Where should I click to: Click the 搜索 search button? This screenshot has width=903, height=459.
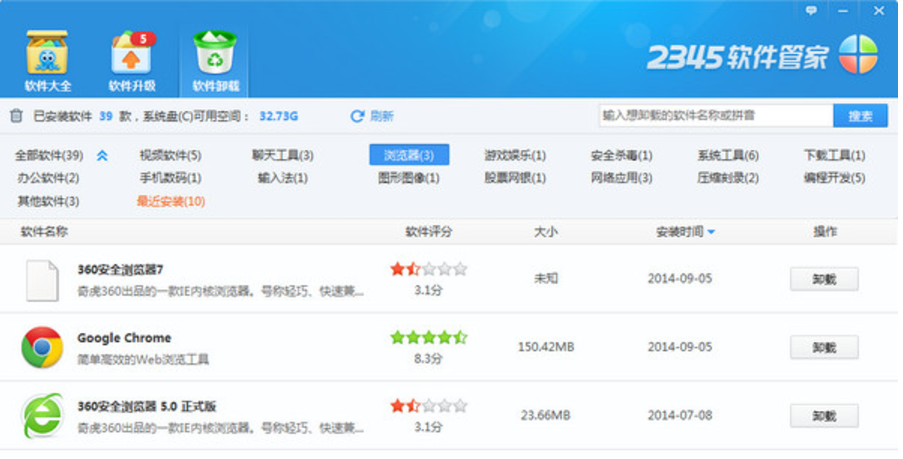(860, 116)
